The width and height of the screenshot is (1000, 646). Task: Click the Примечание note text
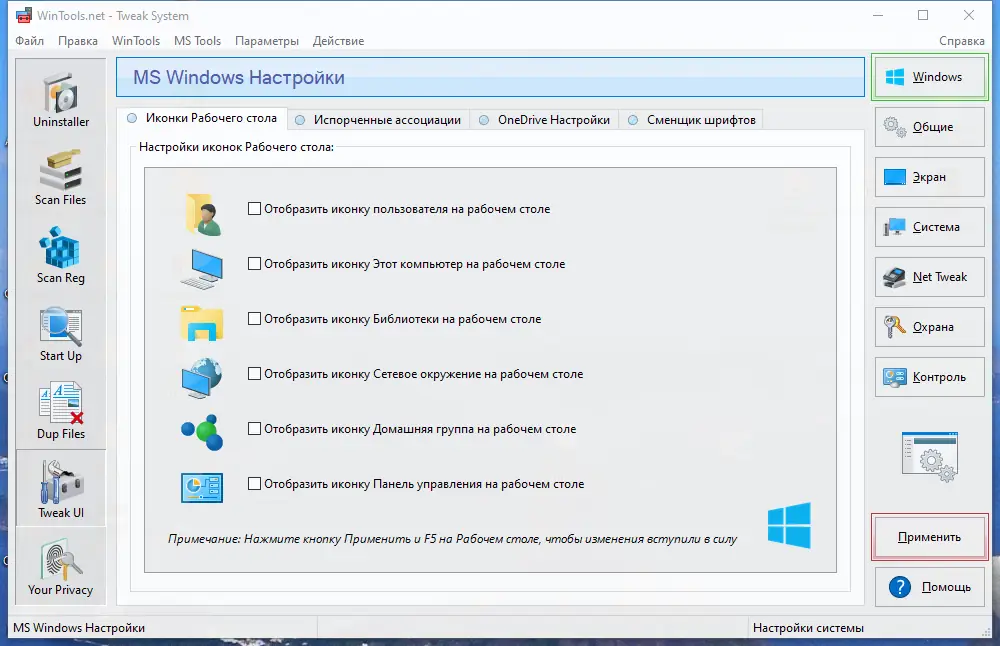pos(452,539)
